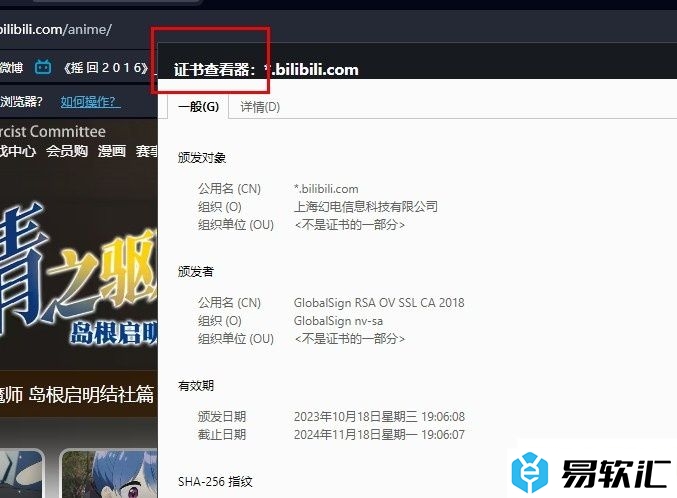677x498 pixels.
Task: Click the bilibili.com/anime/ address bar
Action: tap(56, 29)
